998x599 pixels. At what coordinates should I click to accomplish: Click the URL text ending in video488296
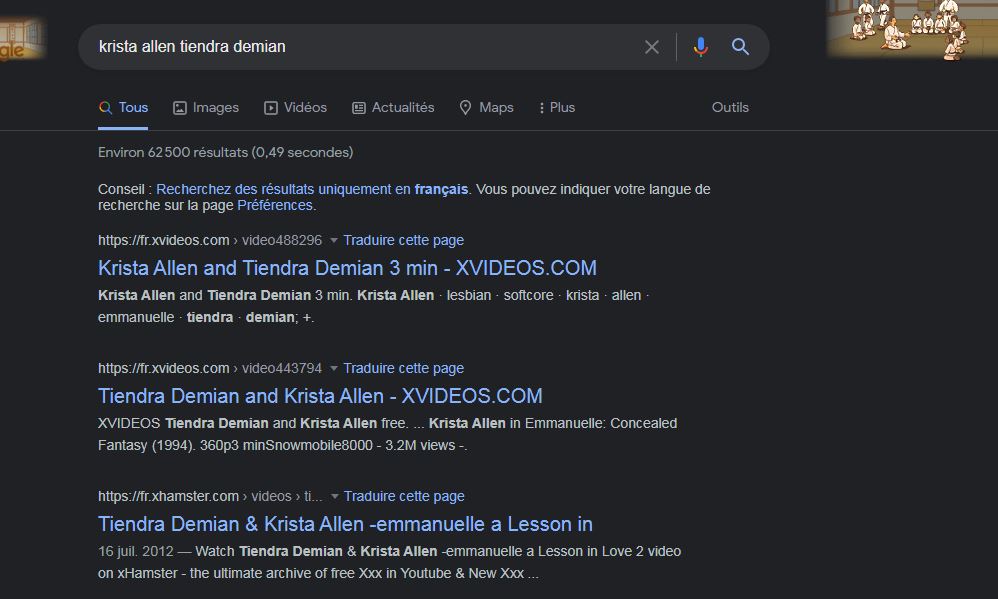click(x=210, y=241)
